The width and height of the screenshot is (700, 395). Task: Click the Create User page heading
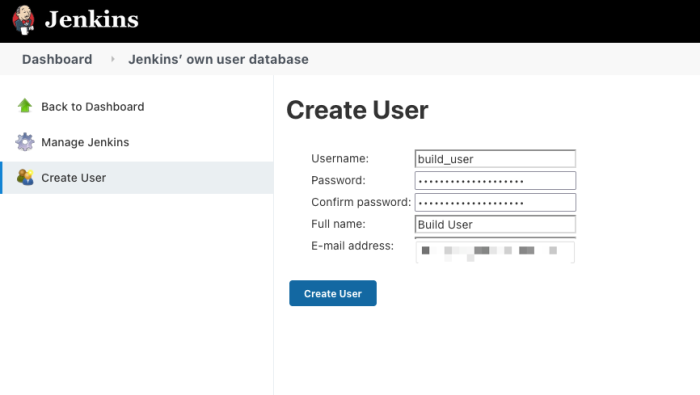coord(357,110)
